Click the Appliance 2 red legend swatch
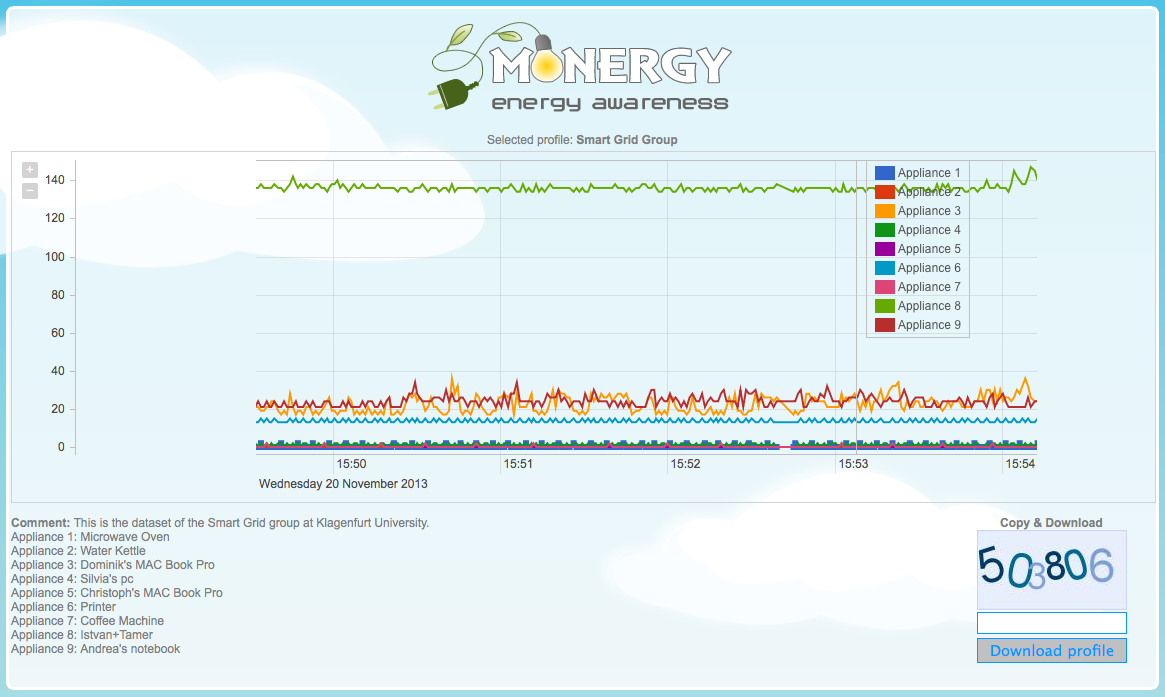1165x697 pixels. [884, 192]
